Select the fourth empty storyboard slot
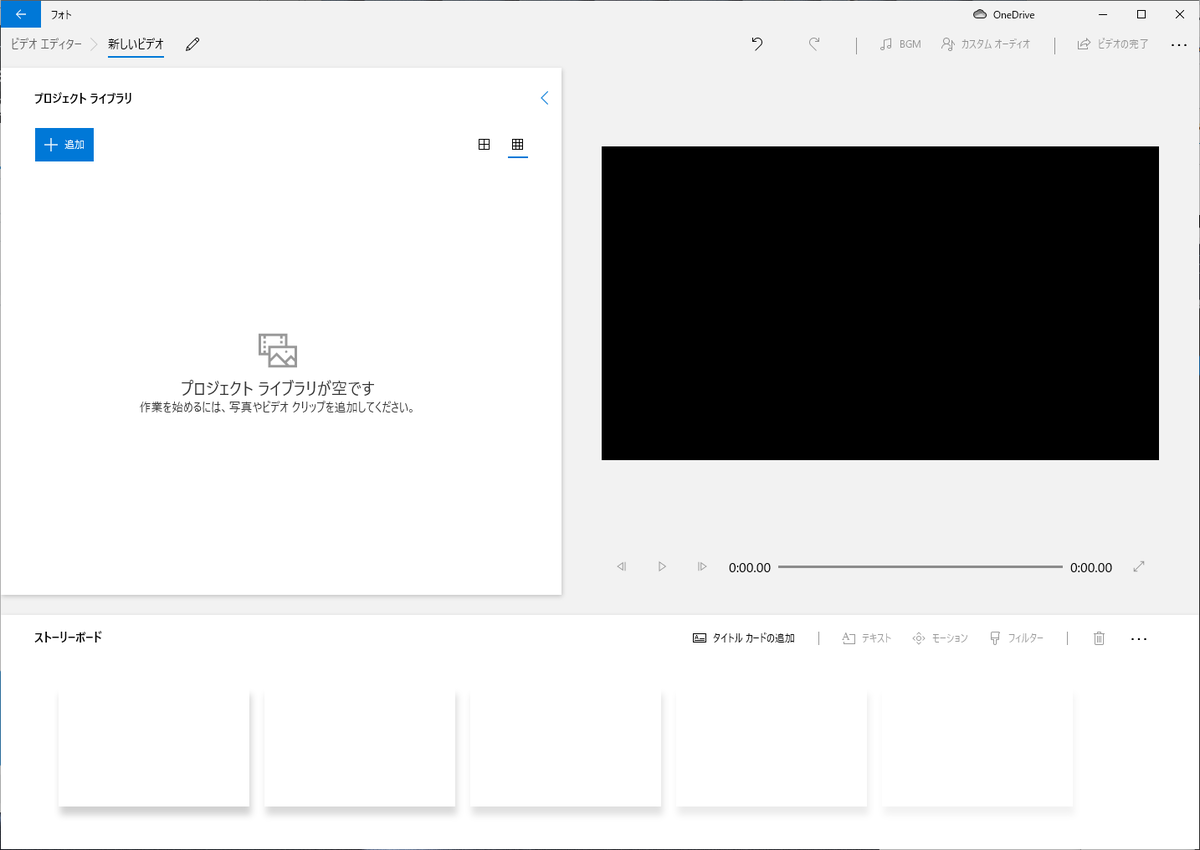 click(772, 748)
